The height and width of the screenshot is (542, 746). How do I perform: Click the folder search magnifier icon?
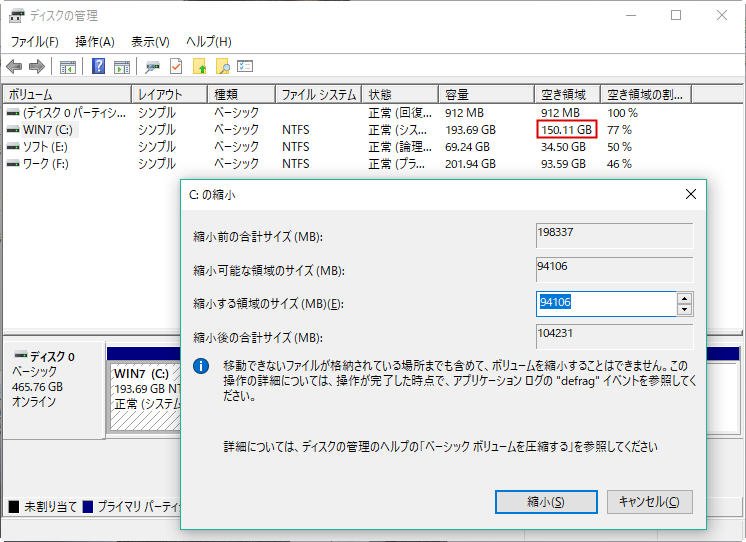tap(223, 66)
